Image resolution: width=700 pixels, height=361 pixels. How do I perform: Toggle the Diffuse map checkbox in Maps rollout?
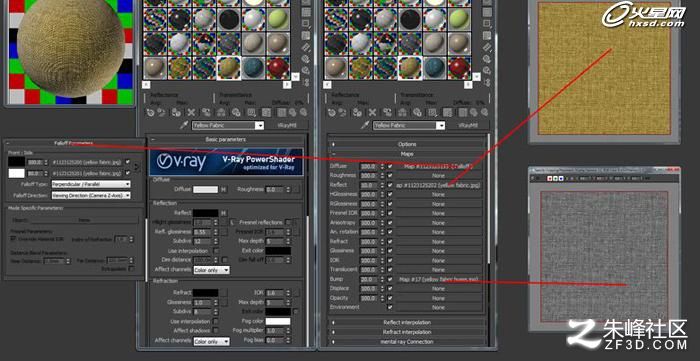390,166
